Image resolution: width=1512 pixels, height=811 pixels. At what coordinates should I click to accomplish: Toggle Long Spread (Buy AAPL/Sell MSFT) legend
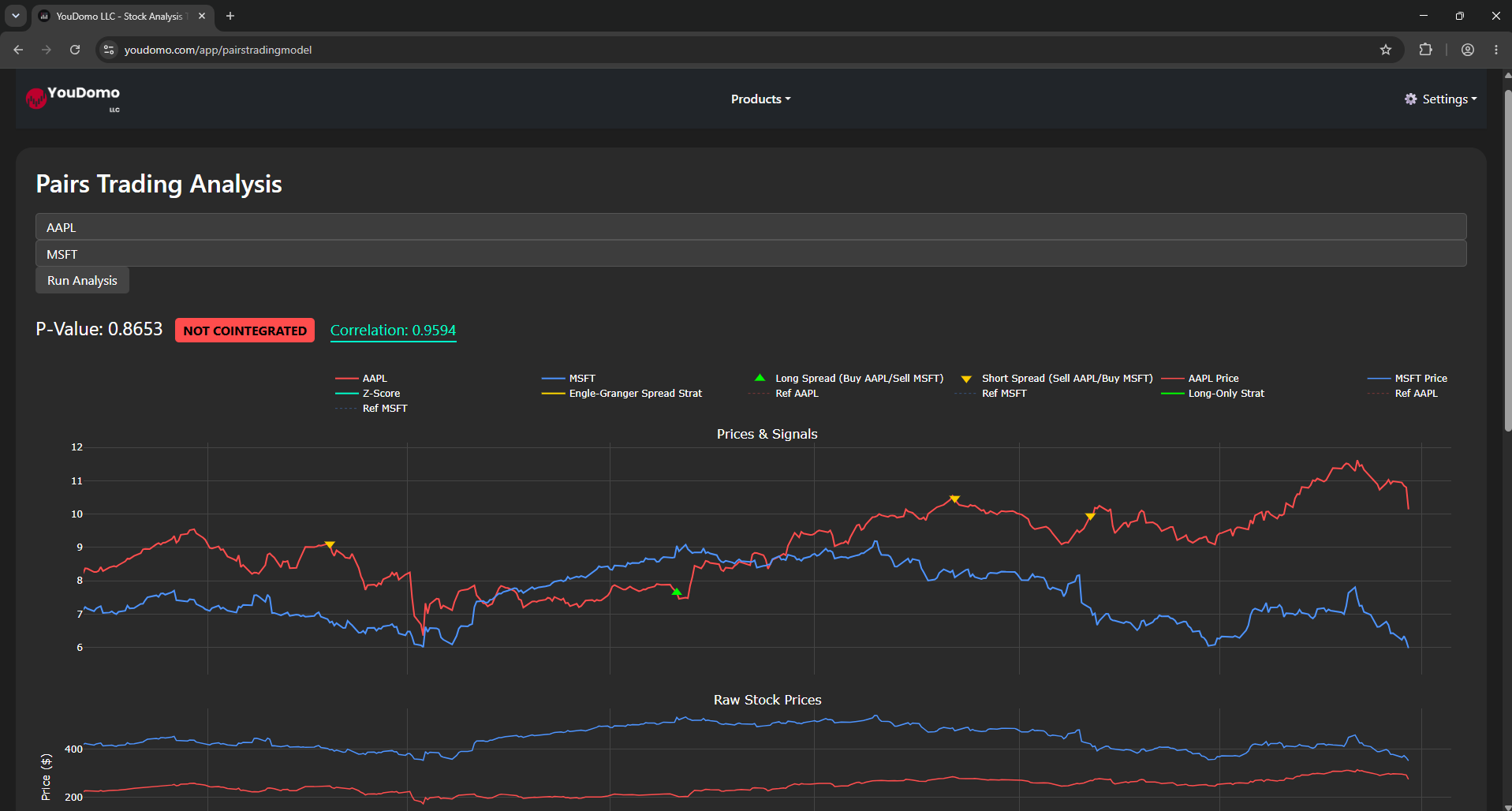[x=849, y=379]
